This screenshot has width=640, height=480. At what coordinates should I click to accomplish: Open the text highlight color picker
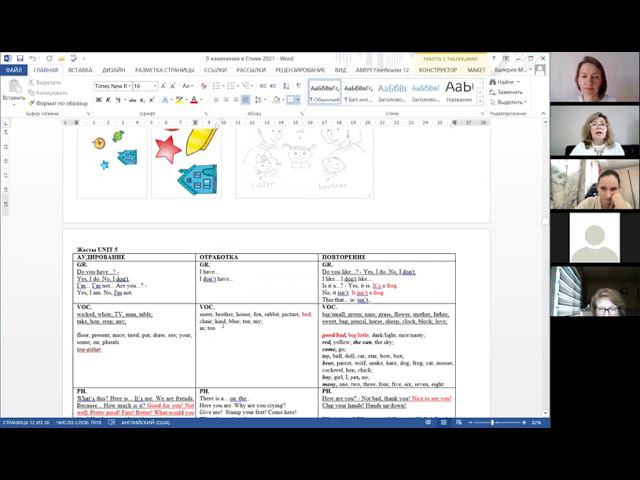[186, 100]
